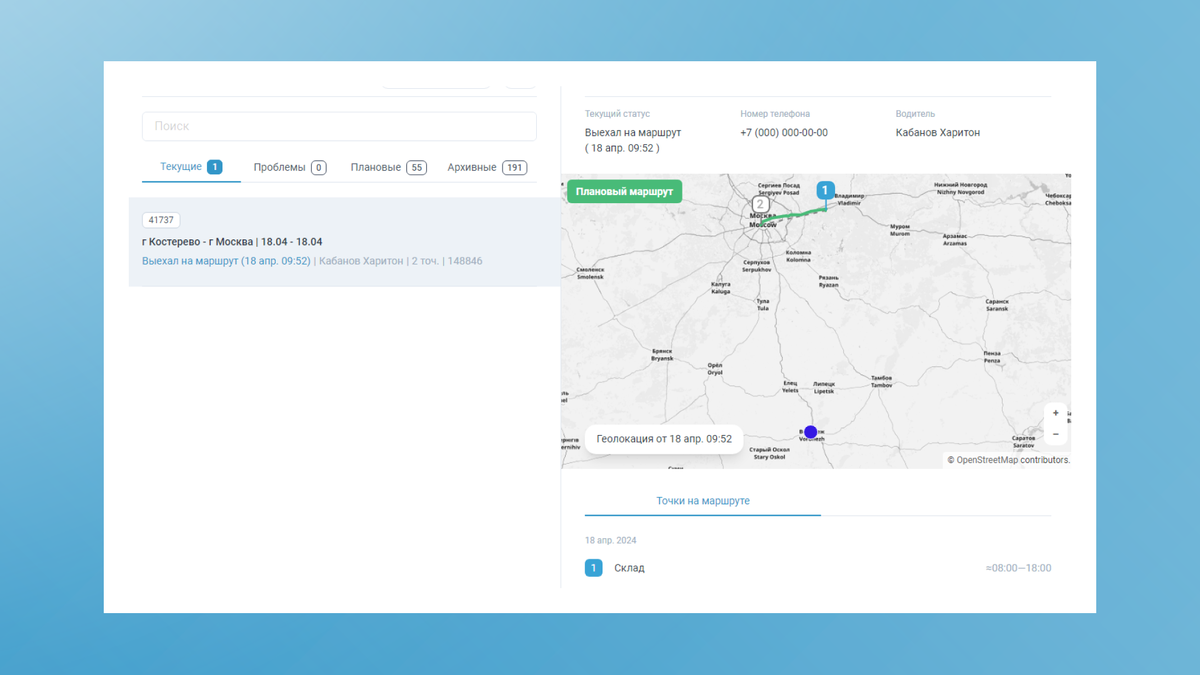1200x675 pixels.
Task: Open the Проблемы tab
Action: pyautogui.click(x=289, y=167)
